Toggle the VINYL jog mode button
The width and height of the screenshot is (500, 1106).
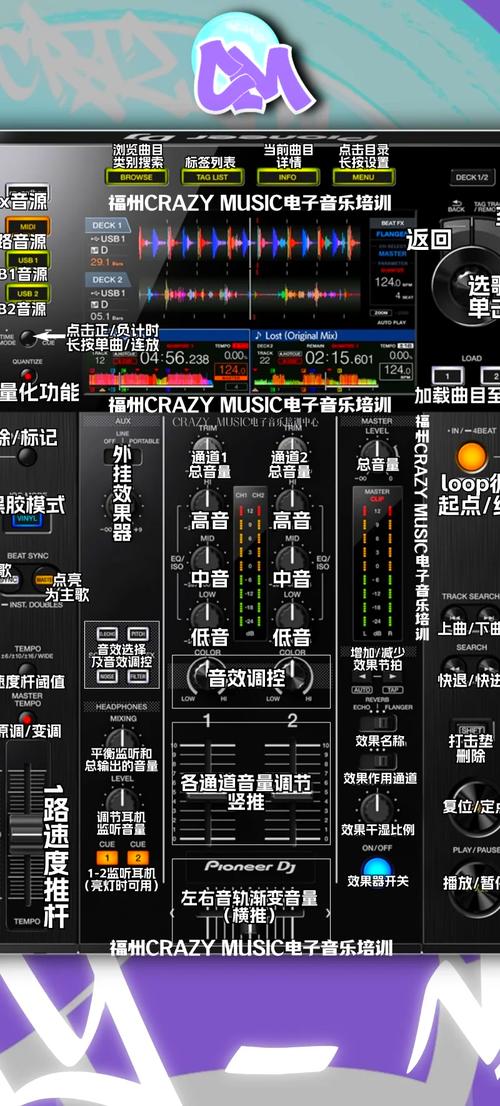pyautogui.click(x=28, y=522)
